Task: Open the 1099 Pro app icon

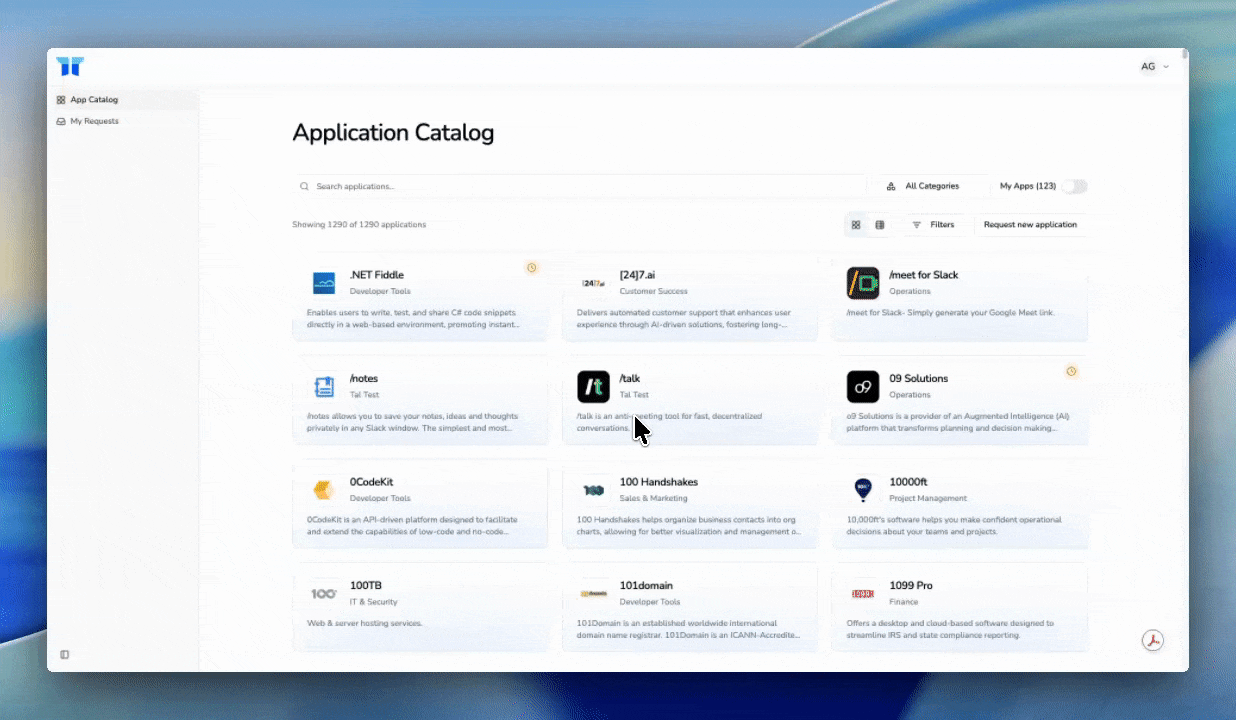Action: pos(863,594)
